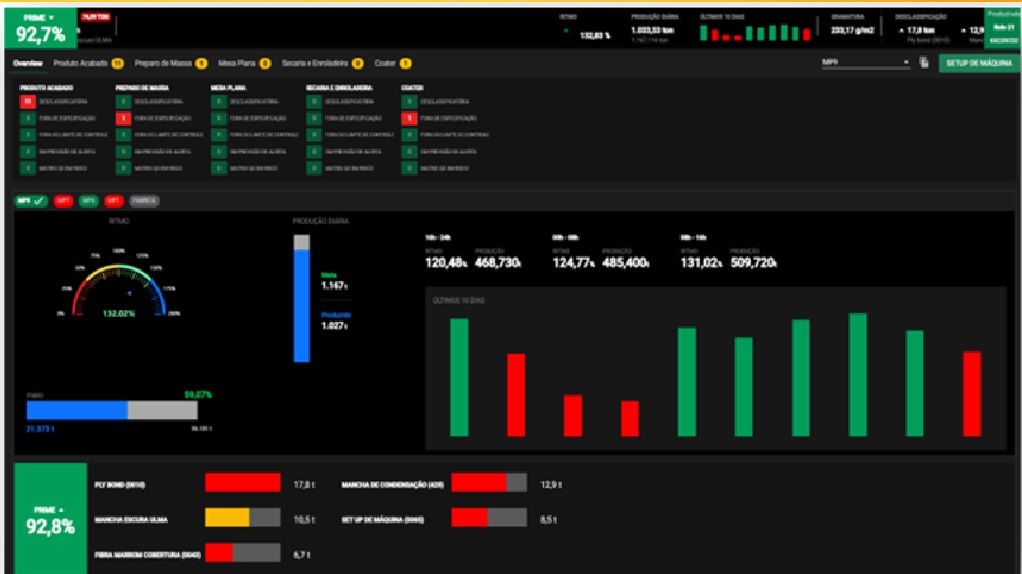Click red Fora de Especificação box under Preparo de Massa

(123, 118)
